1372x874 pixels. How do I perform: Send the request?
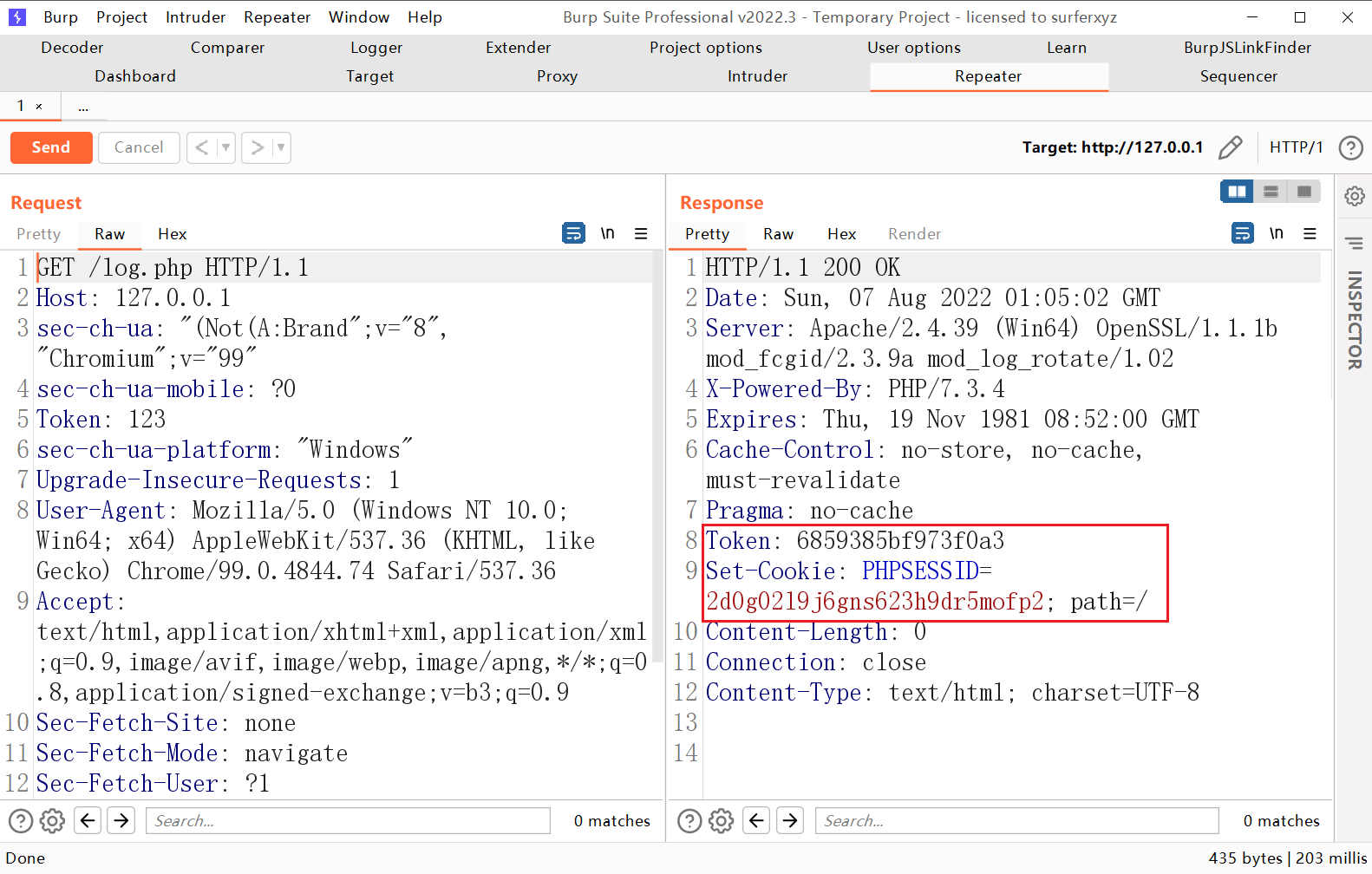tap(51, 147)
